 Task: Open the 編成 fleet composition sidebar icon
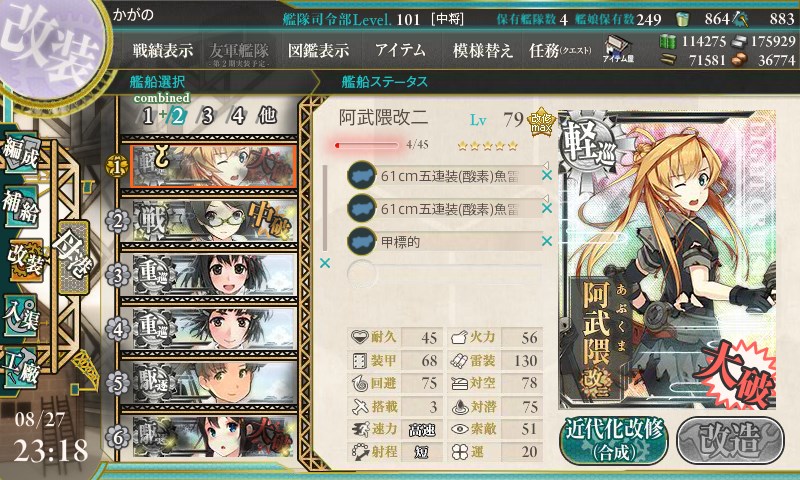pyautogui.click(x=20, y=153)
